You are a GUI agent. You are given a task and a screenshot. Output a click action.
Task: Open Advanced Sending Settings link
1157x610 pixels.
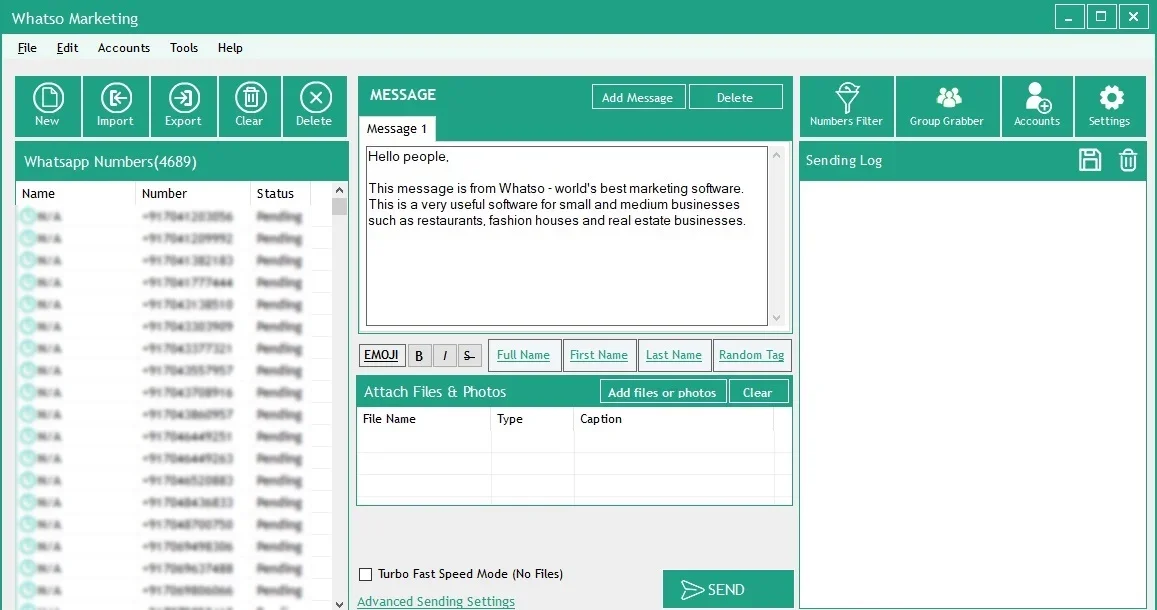coord(436,601)
